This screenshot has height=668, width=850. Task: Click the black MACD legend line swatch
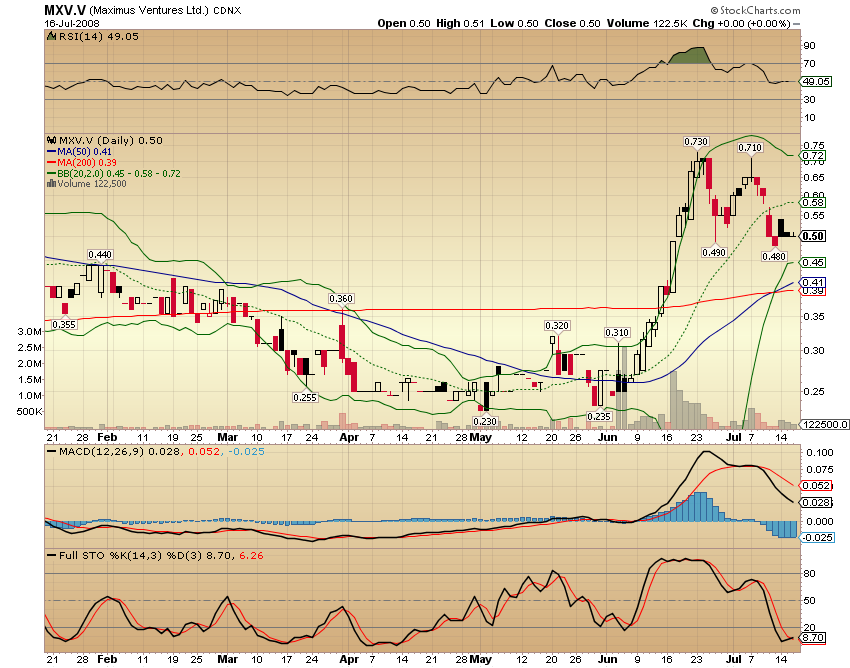click(x=51, y=452)
